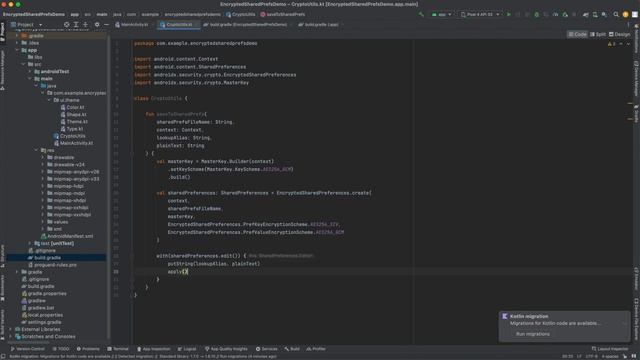Image resolution: width=640 pixels, height=360 pixels.
Task: Select Color.kt in project tree
Action: pos(72,107)
